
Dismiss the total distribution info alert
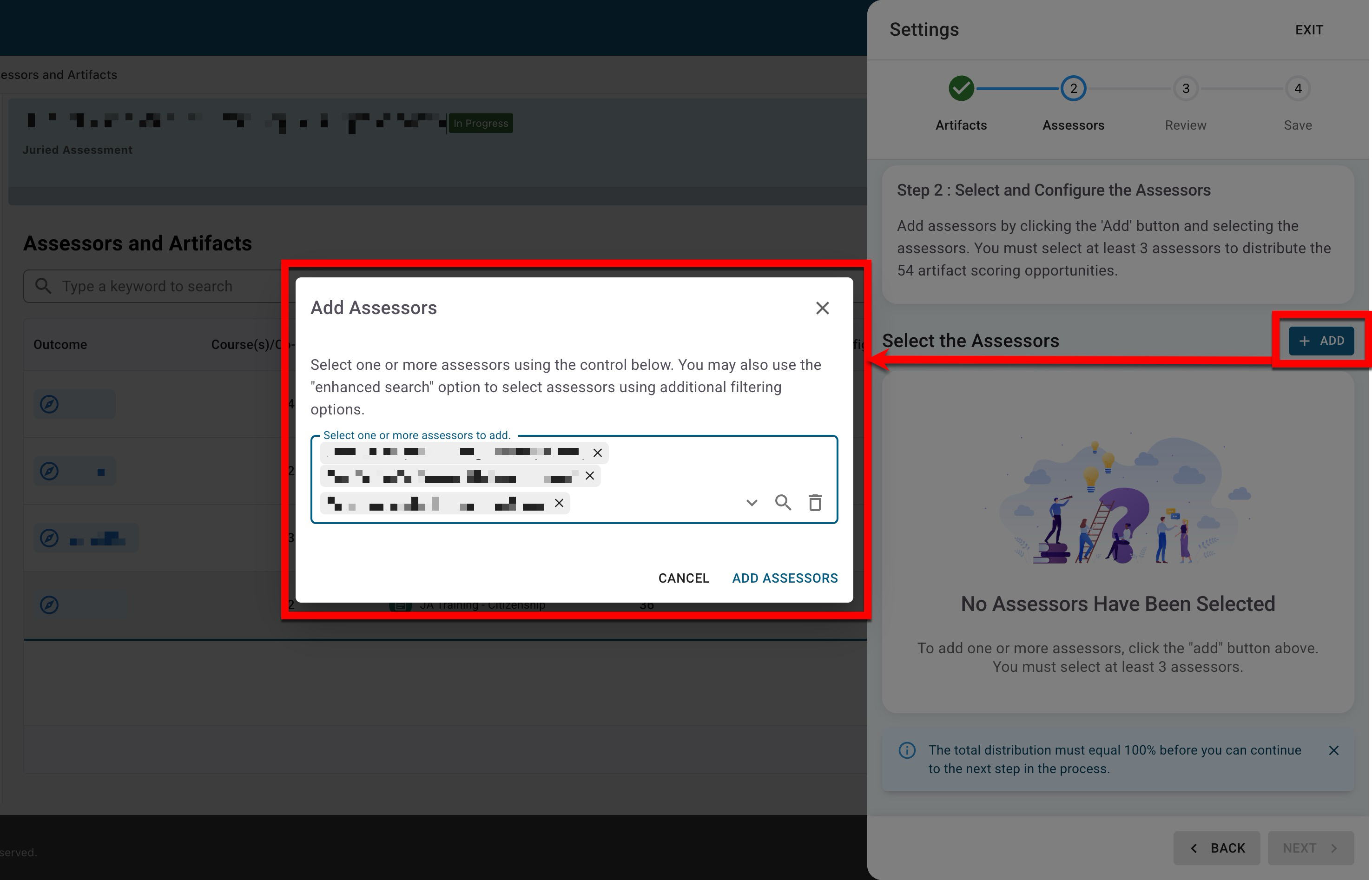tap(1334, 750)
